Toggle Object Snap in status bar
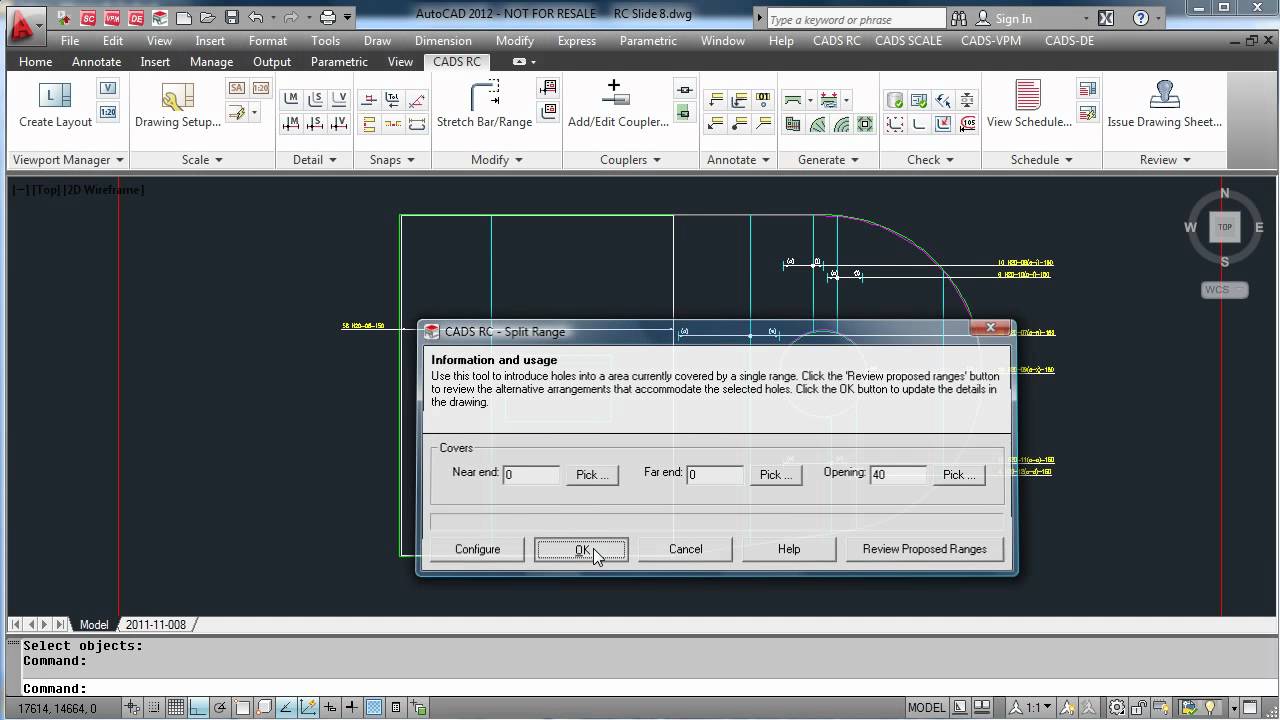Viewport: 1280px width, 720px height. pos(242,708)
